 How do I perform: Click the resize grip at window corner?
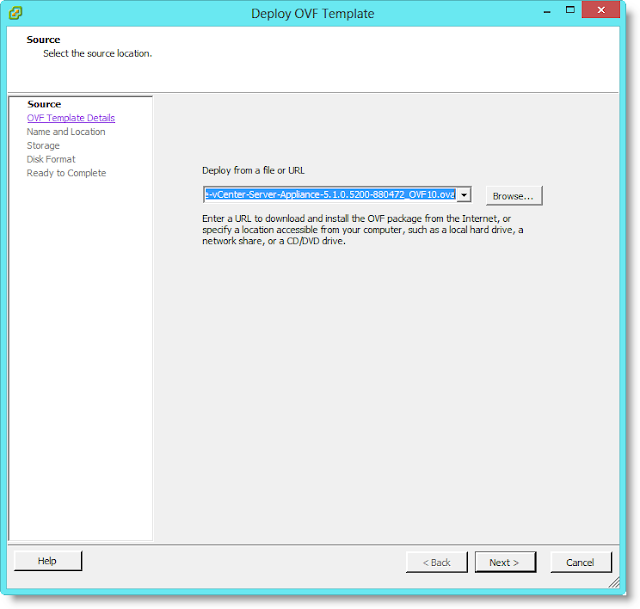pyautogui.click(x=614, y=582)
